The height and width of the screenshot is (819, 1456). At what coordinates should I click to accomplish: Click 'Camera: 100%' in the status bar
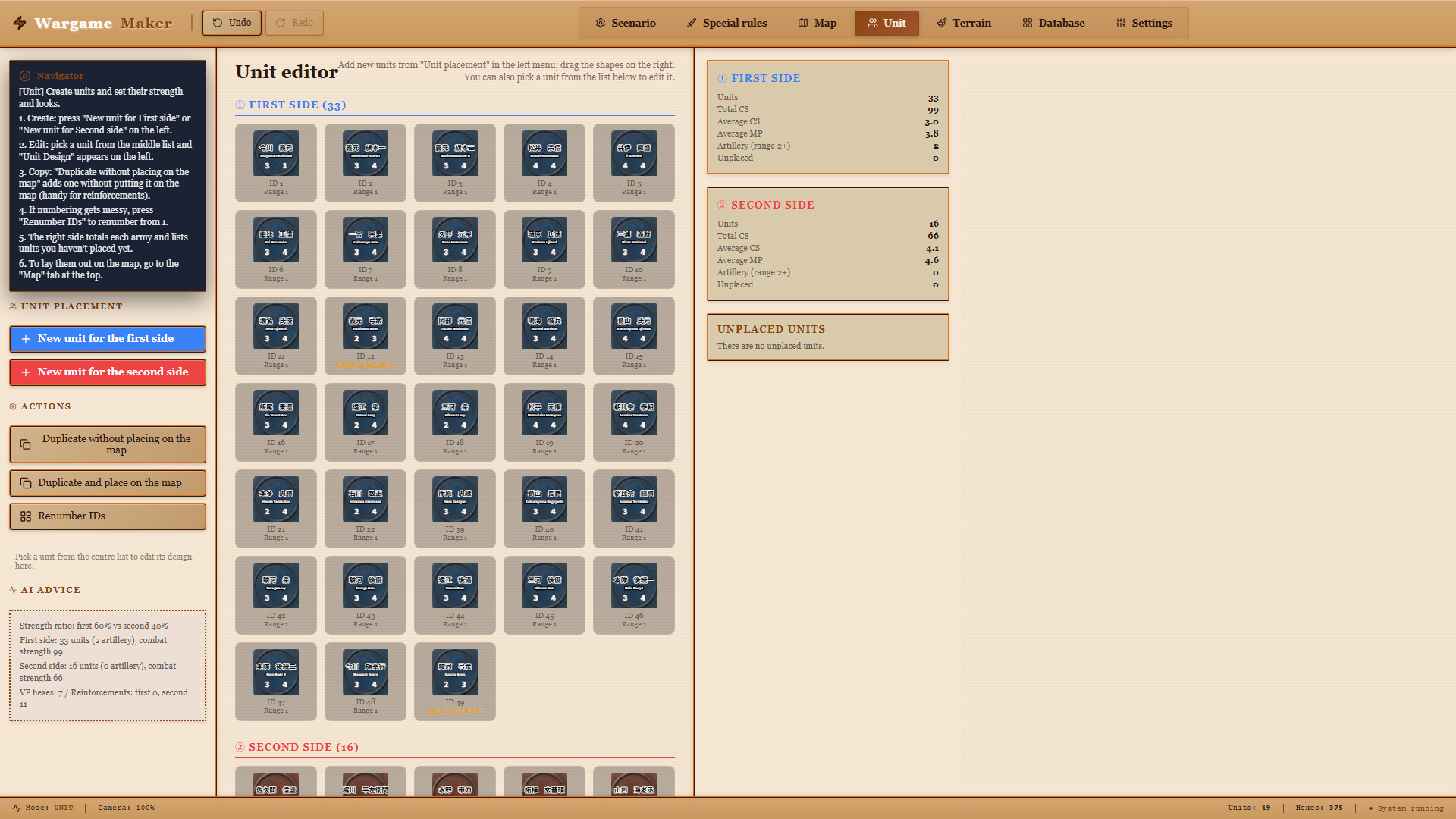127,808
